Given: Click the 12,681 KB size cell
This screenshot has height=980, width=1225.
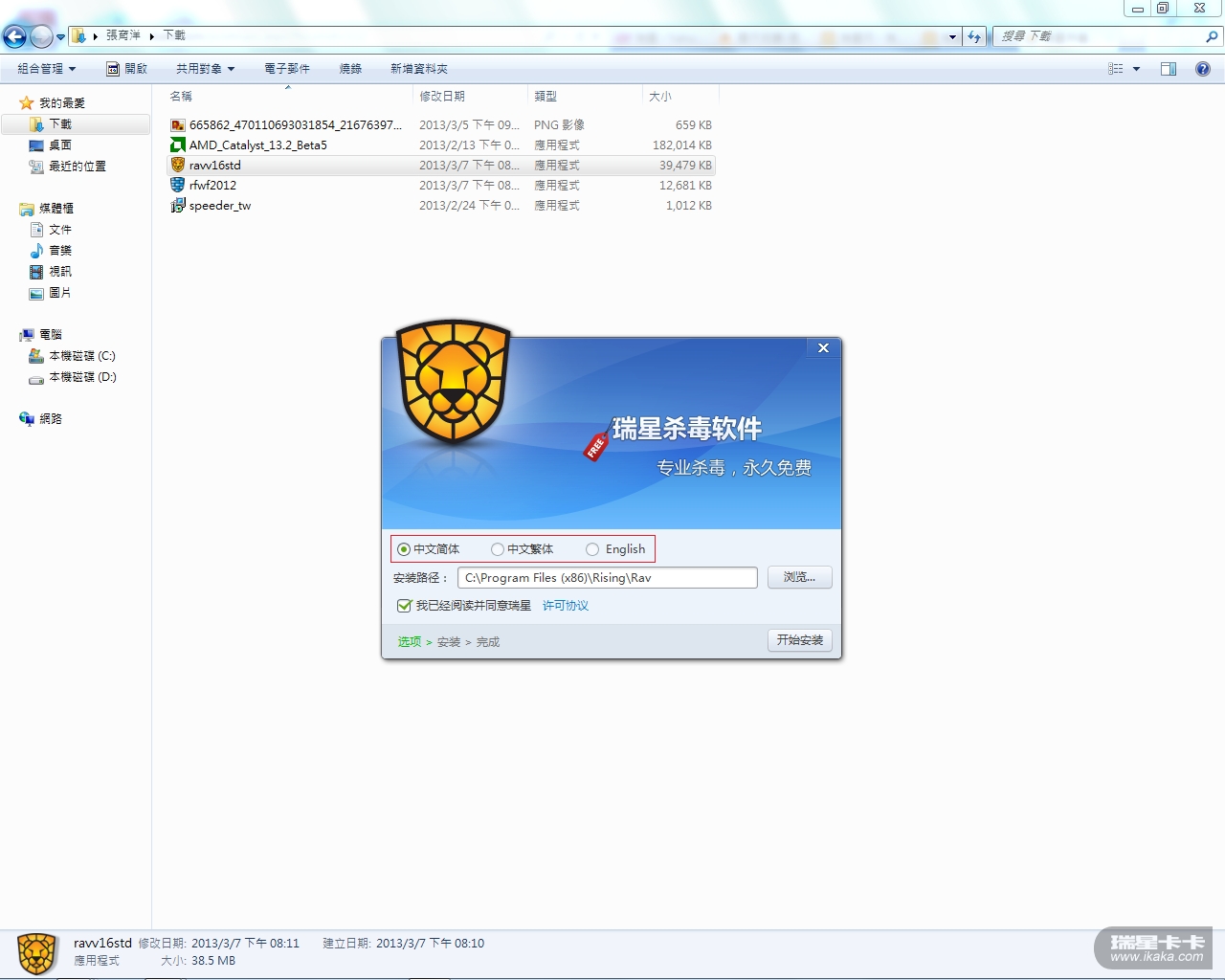Looking at the screenshot, I should (x=685, y=186).
